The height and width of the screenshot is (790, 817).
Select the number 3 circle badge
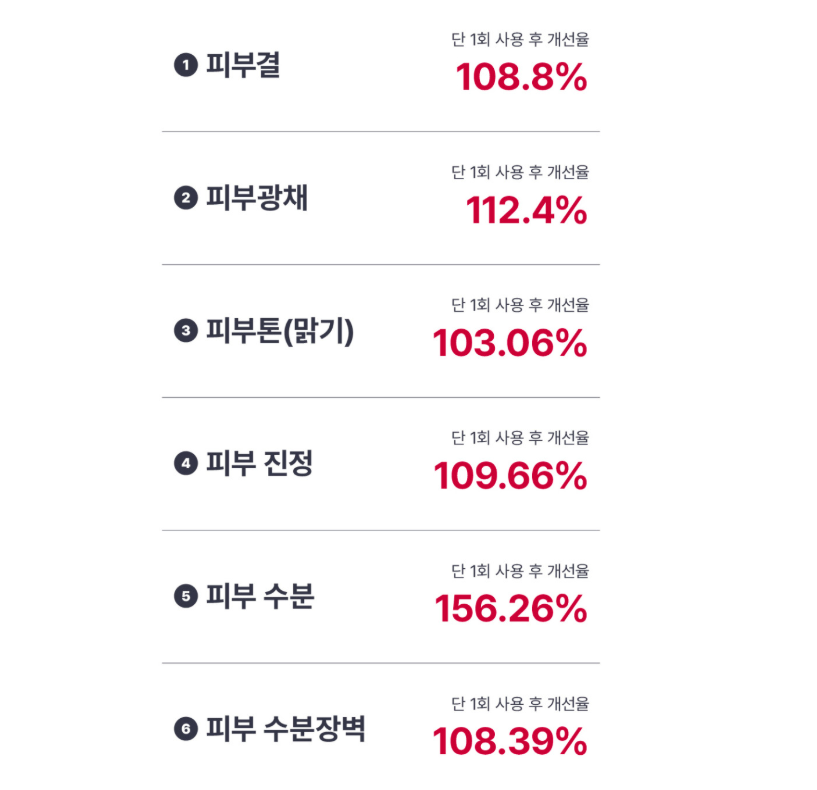click(x=184, y=331)
